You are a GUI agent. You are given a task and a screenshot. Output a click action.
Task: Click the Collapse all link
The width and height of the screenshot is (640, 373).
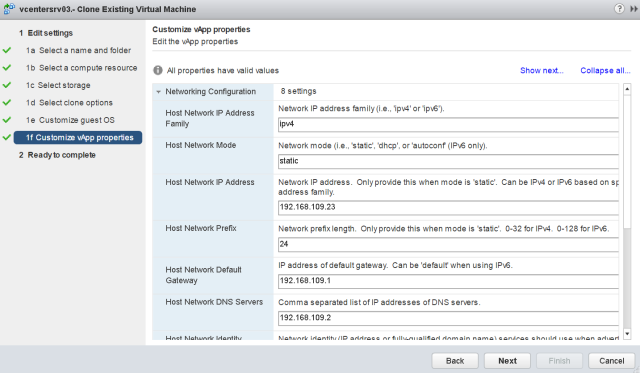point(605,70)
